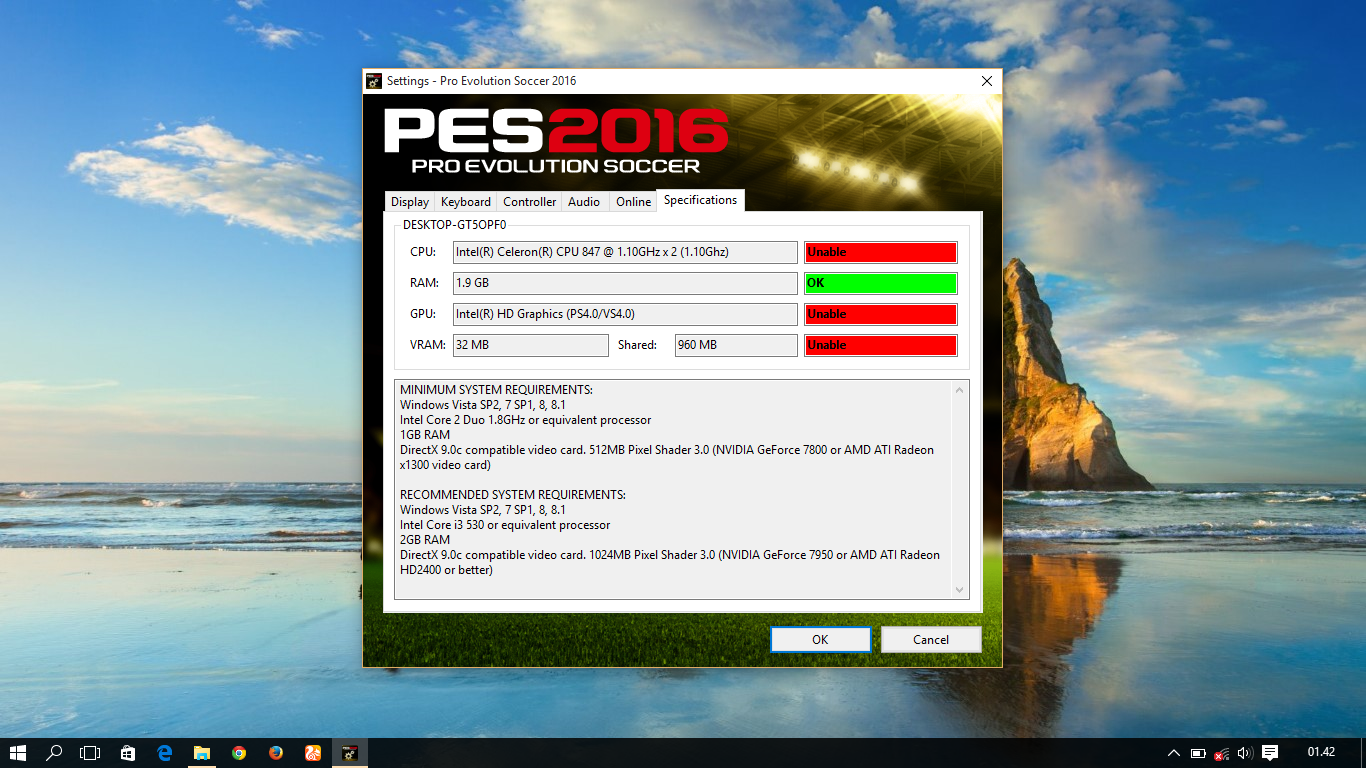Launch Google Chrome from taskbar

click(x=239, y=753)
